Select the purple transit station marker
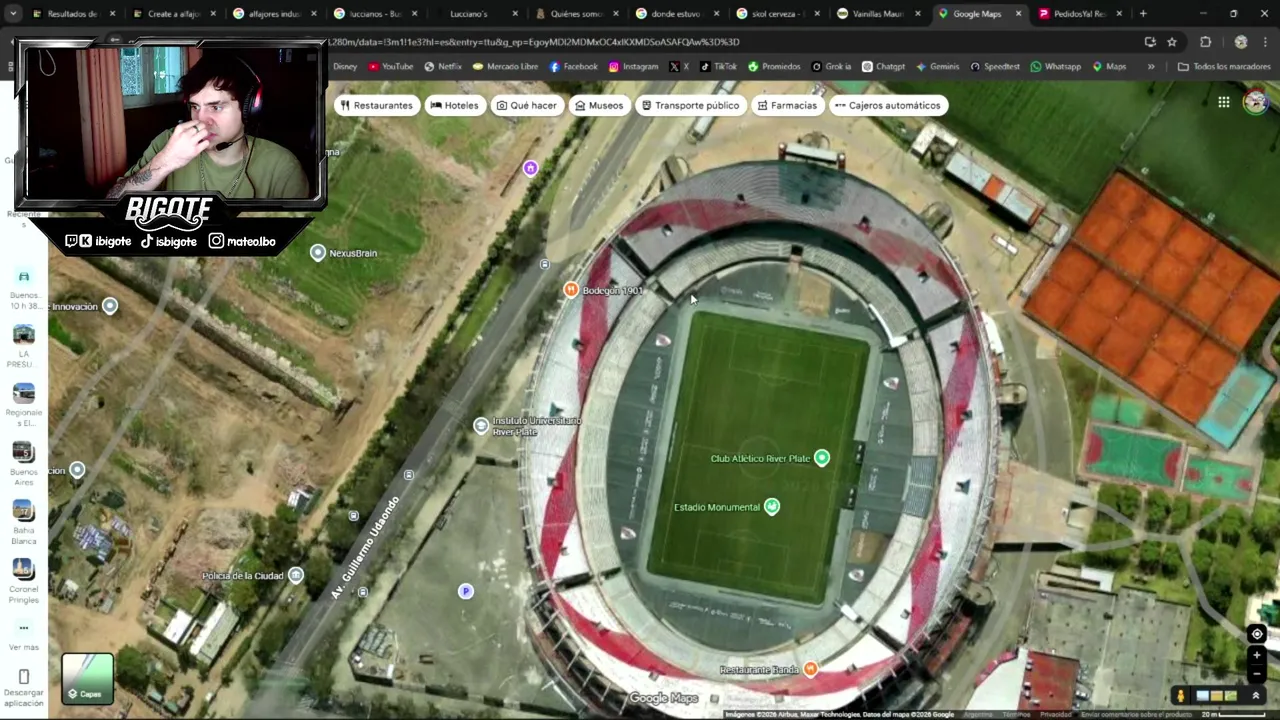Viewport: 1280px width, 720px height. click(x=530, y=168)
